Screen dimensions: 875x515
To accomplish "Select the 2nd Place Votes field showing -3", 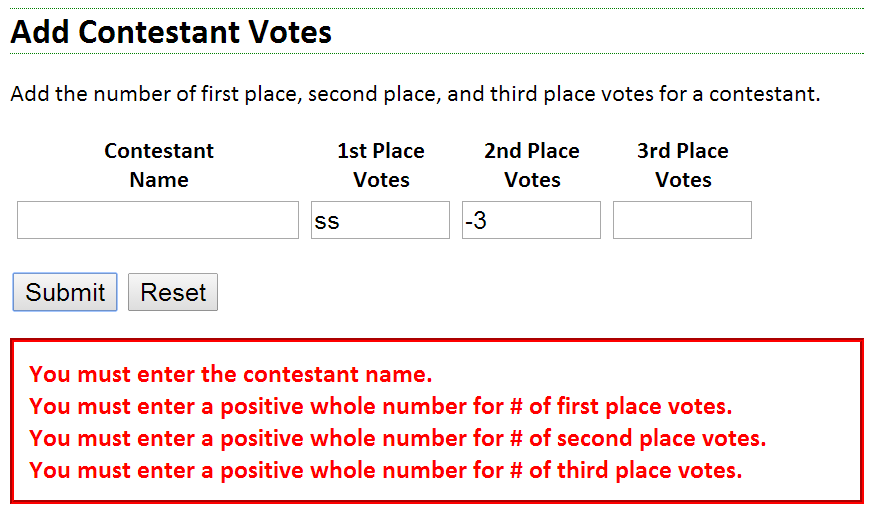I will click(531, 220).
